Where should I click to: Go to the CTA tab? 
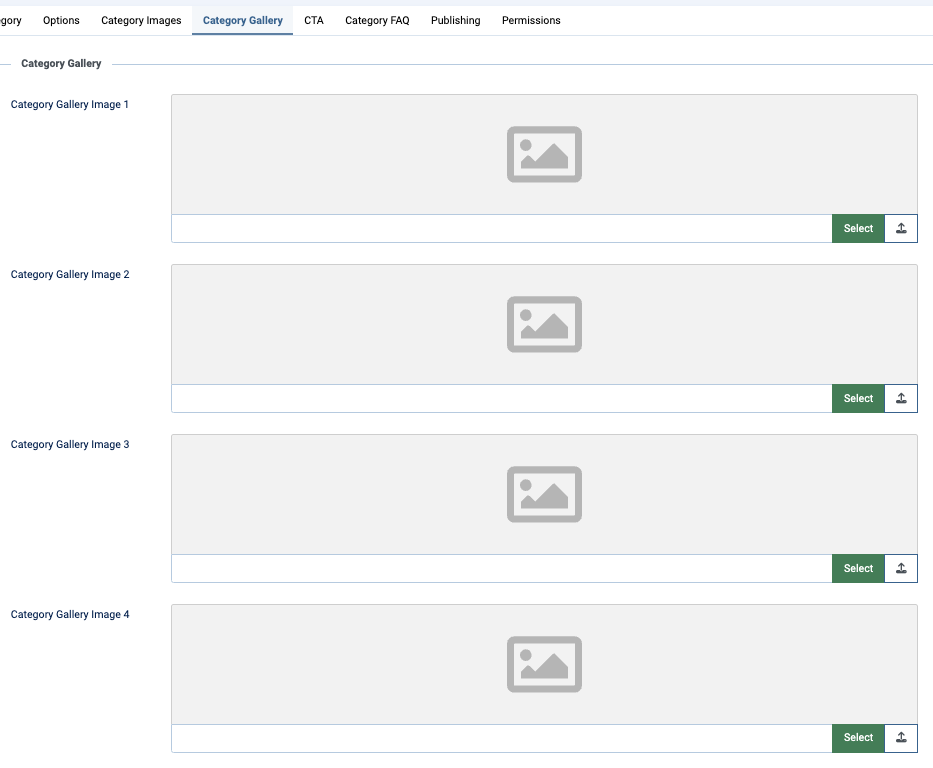(x=314, y=20)
